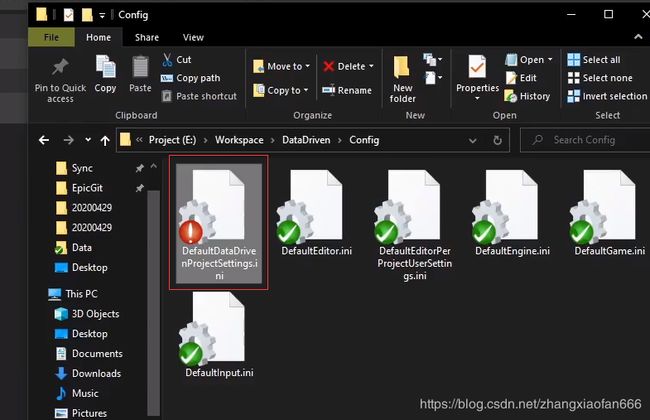This screenshot has height=420, width=650.
Task: Select DefaultEditor.ini file
Action: 317,213
